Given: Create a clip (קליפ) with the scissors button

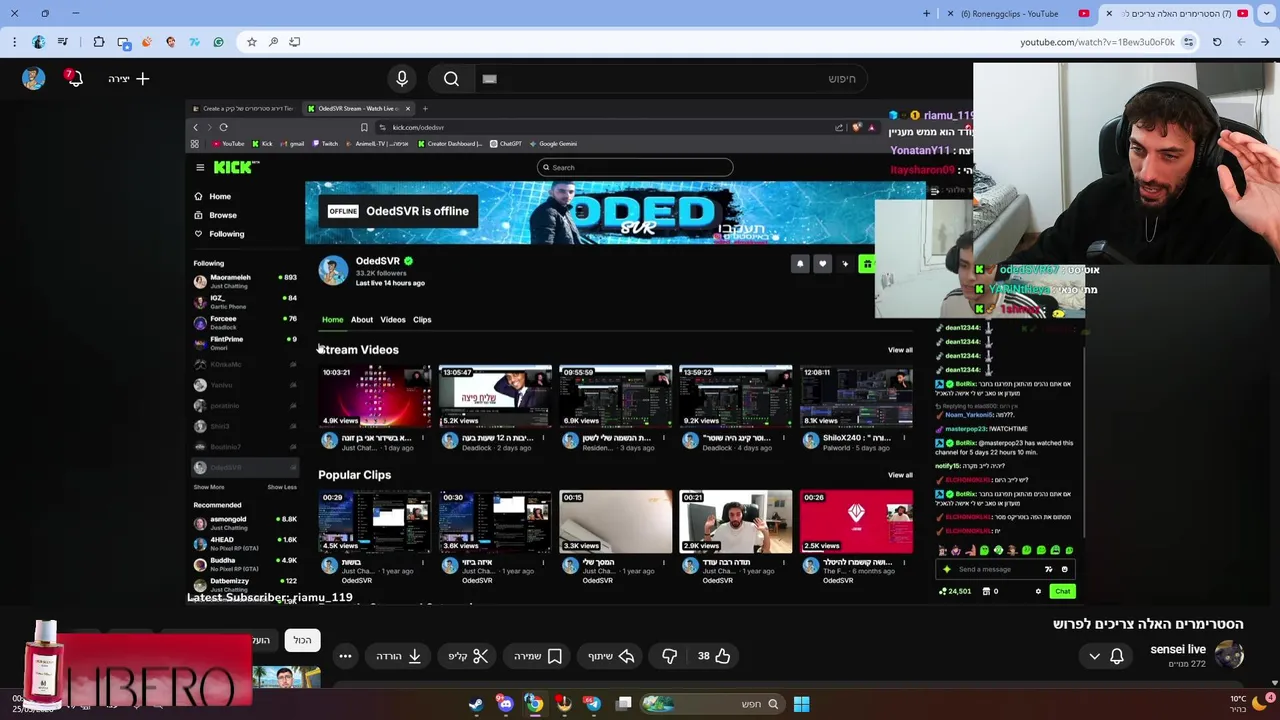Looking at the screenshot, I should [x=468, y=656].
